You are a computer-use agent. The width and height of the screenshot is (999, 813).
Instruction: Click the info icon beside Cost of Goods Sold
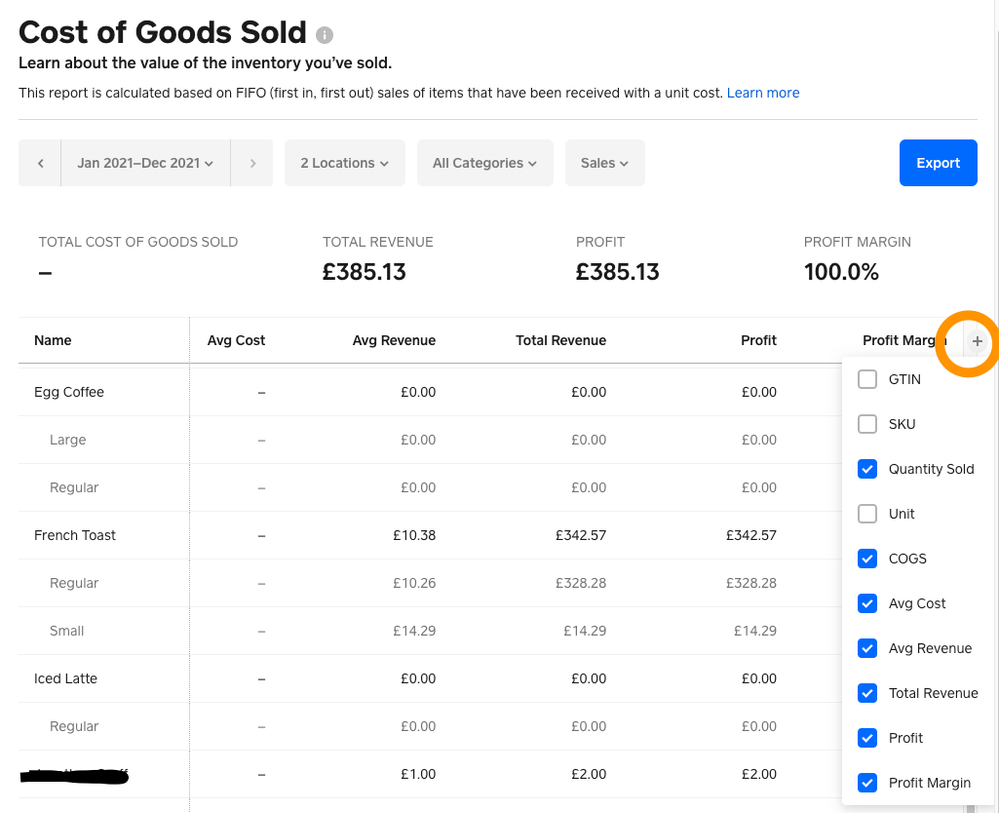click(324, 35)
